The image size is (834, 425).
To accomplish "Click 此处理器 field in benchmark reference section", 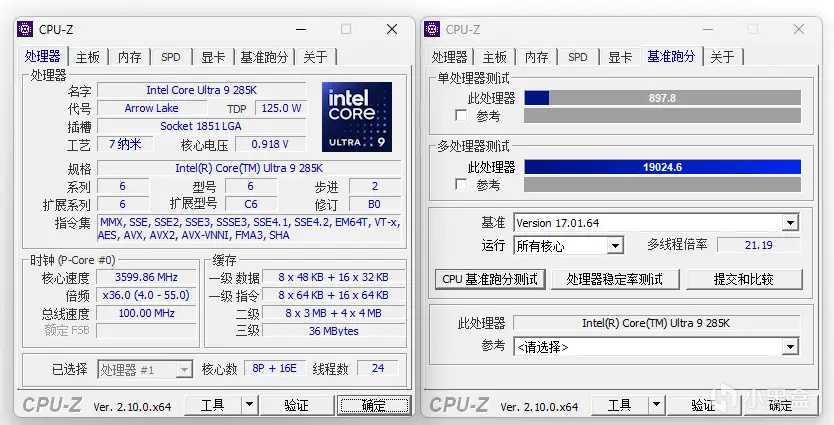I will (656, 323).
